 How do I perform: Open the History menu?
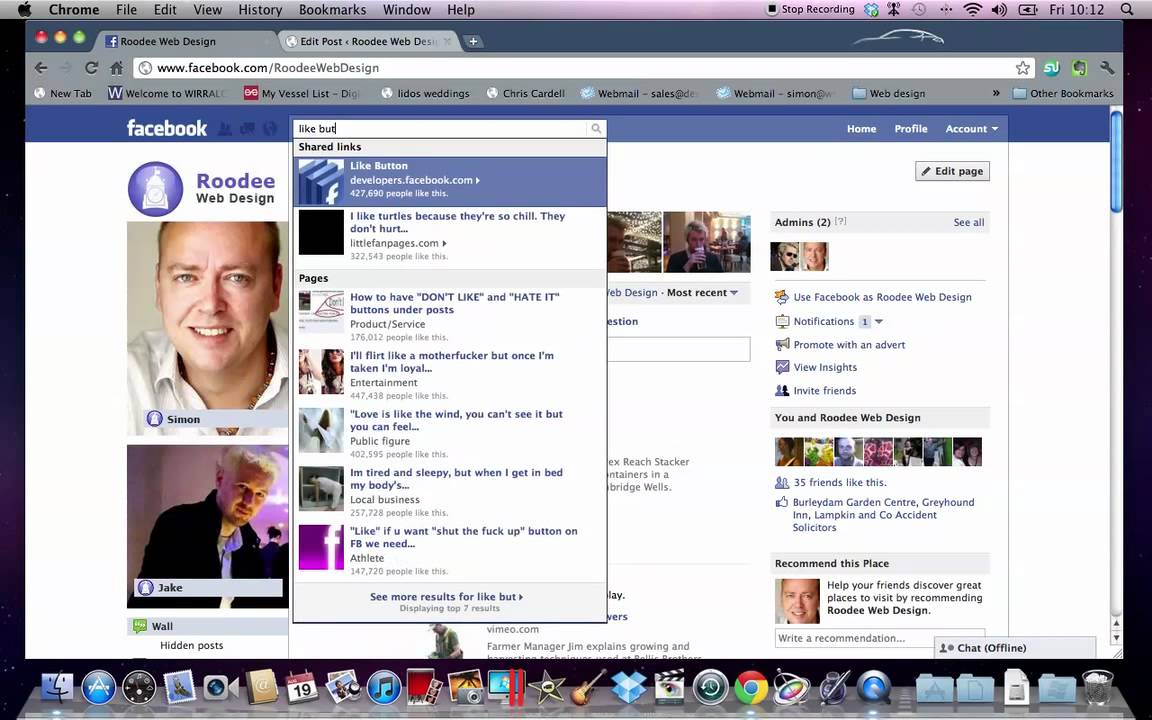click(x=260, y=10)
